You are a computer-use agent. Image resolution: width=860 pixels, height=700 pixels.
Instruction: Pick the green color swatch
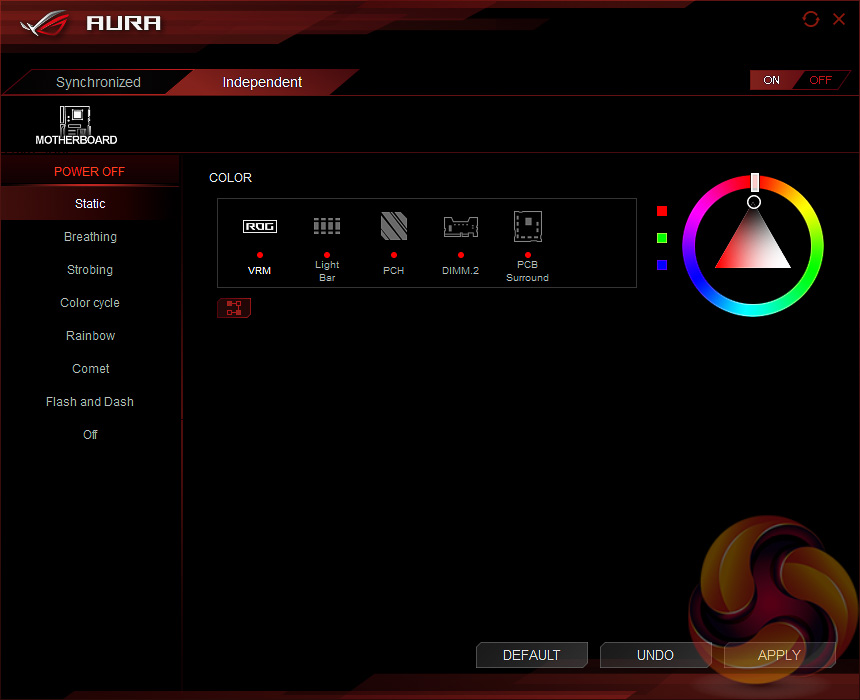point(662,238)
